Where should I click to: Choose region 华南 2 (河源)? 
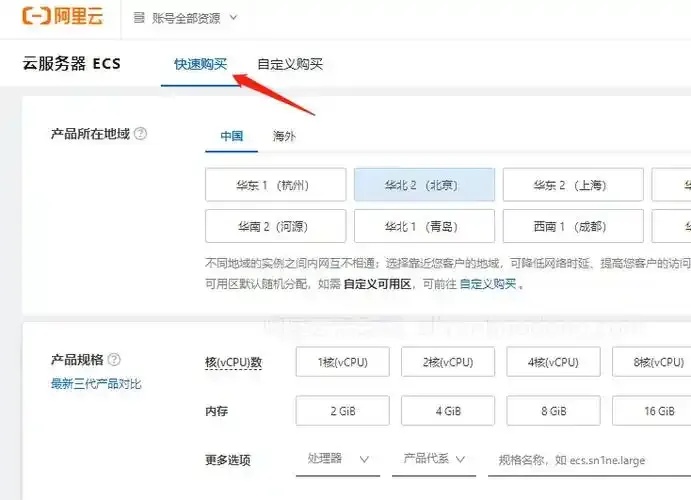click(275, 226)
